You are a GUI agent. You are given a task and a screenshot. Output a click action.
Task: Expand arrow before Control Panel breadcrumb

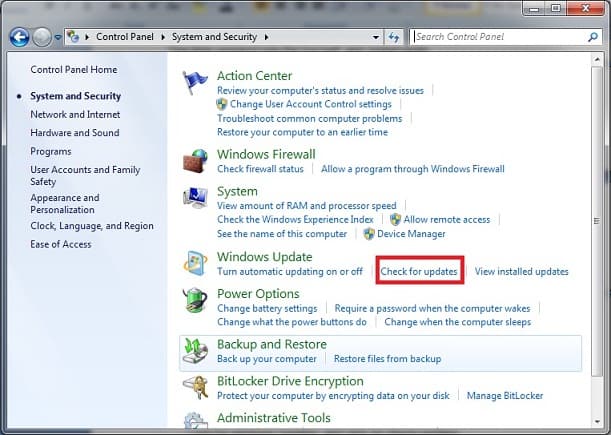tap(87, 37)
